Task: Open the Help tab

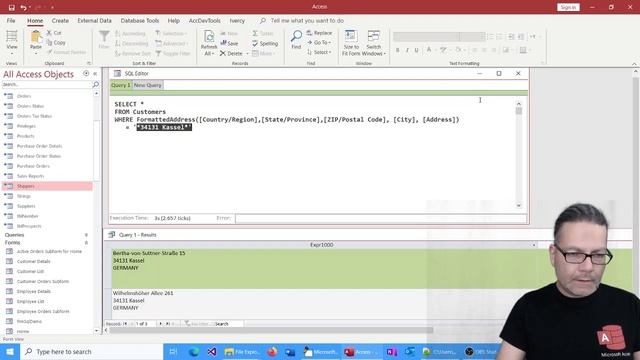Action: [173, 20]
